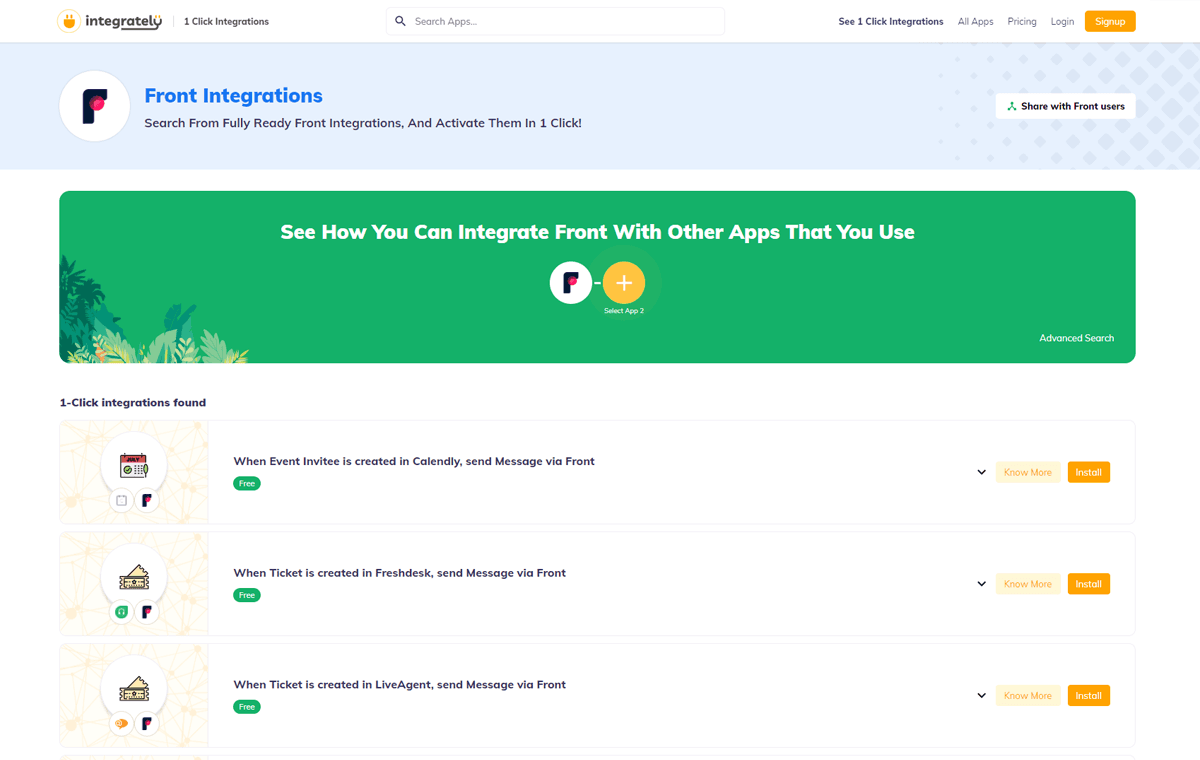Click the small Calendly app icon
Image resolution: width=1200 pixels, height=760 pixels.
click(121, 500)
